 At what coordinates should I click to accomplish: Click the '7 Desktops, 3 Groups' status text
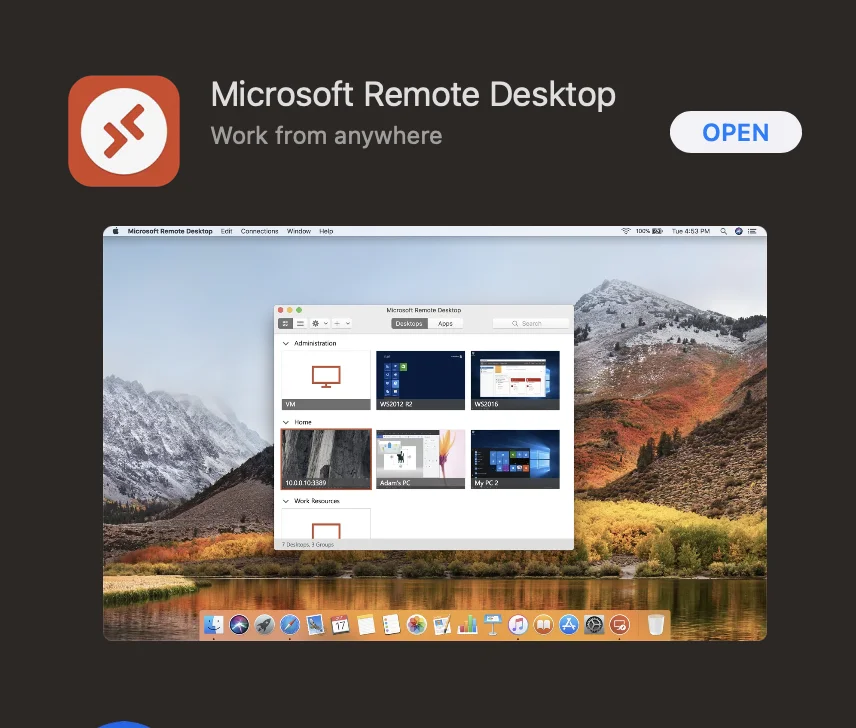point(308,545)
